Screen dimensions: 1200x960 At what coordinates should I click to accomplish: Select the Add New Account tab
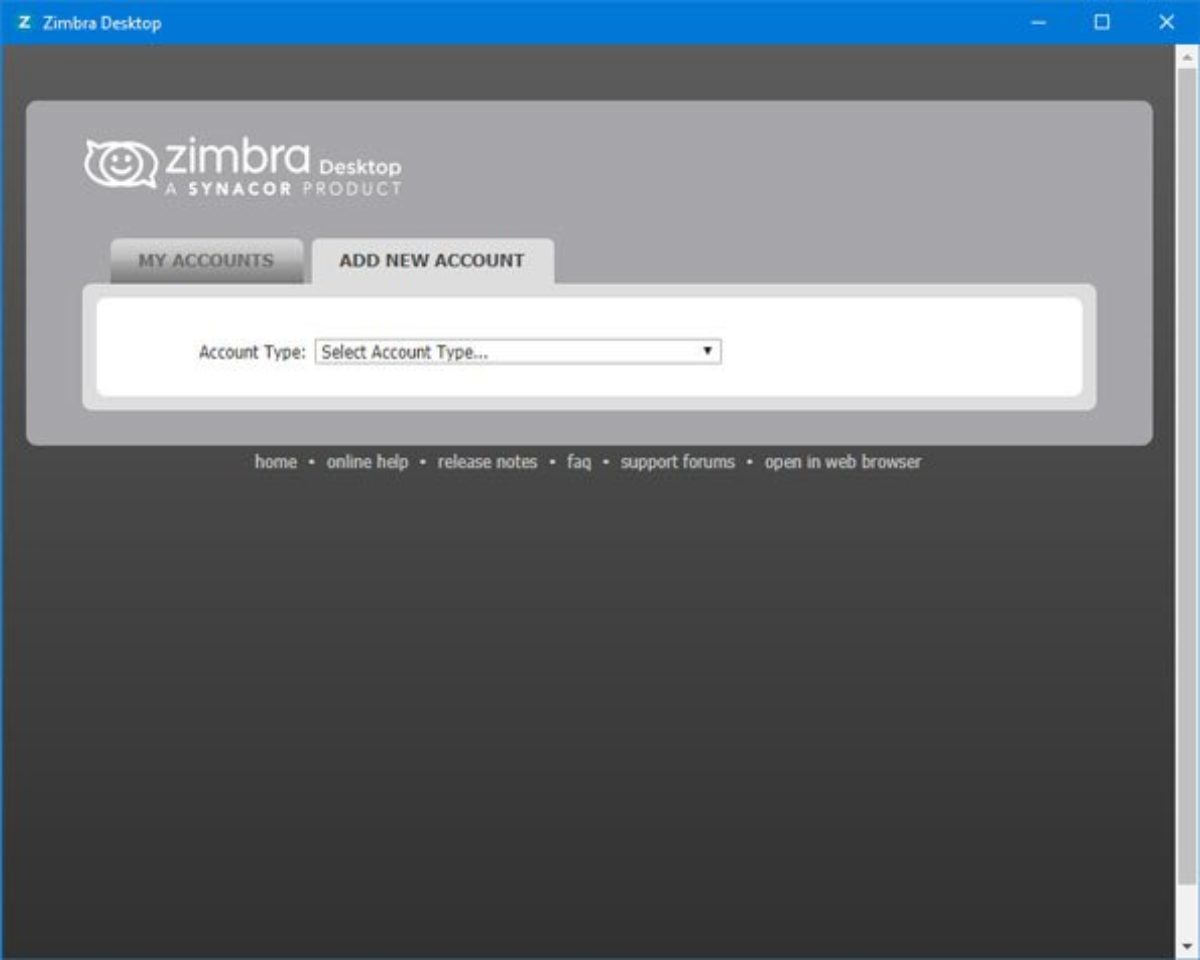tap(432, 261)
